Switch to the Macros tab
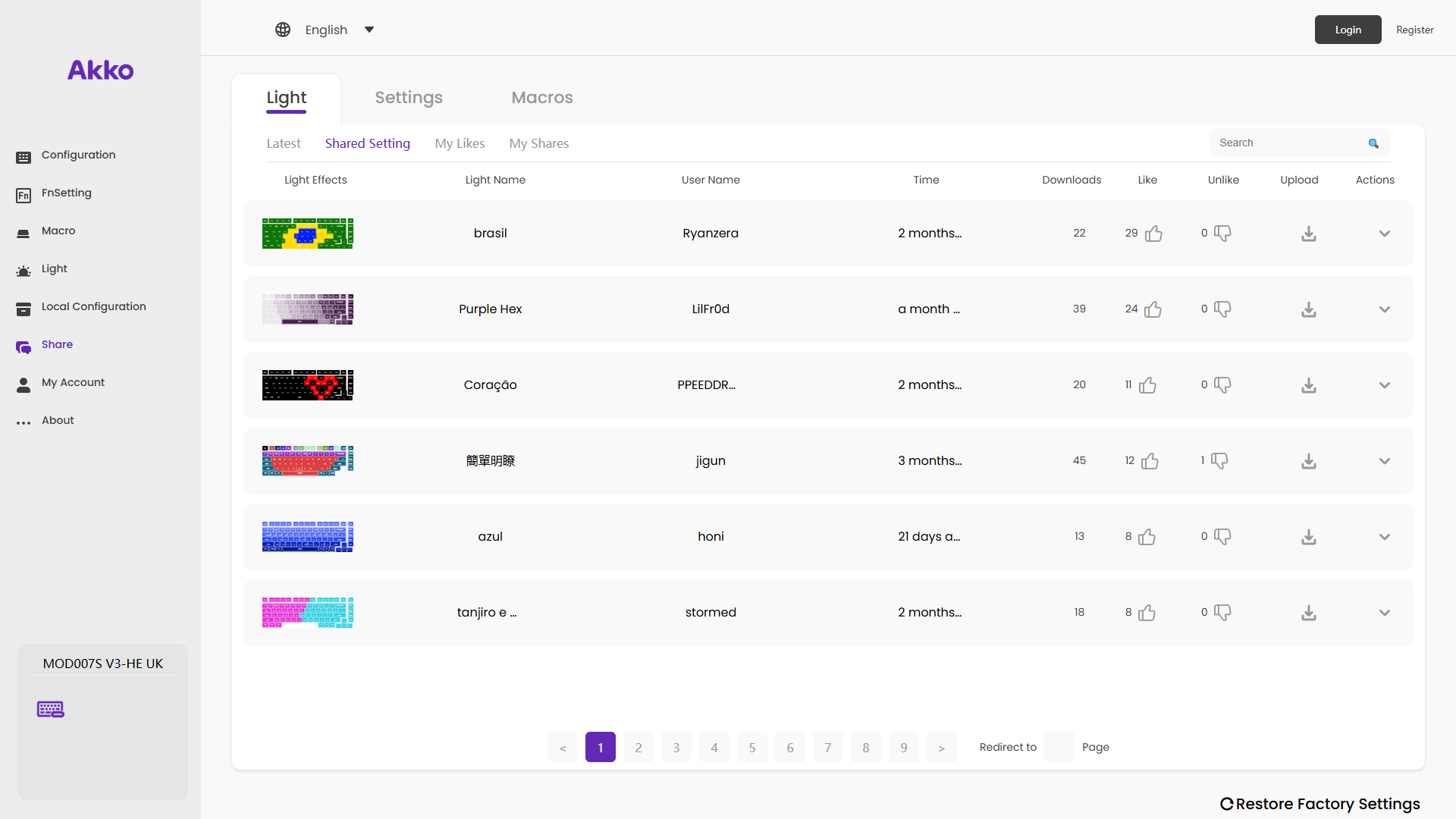1456x819 pixels. click(x=541, y=98)
